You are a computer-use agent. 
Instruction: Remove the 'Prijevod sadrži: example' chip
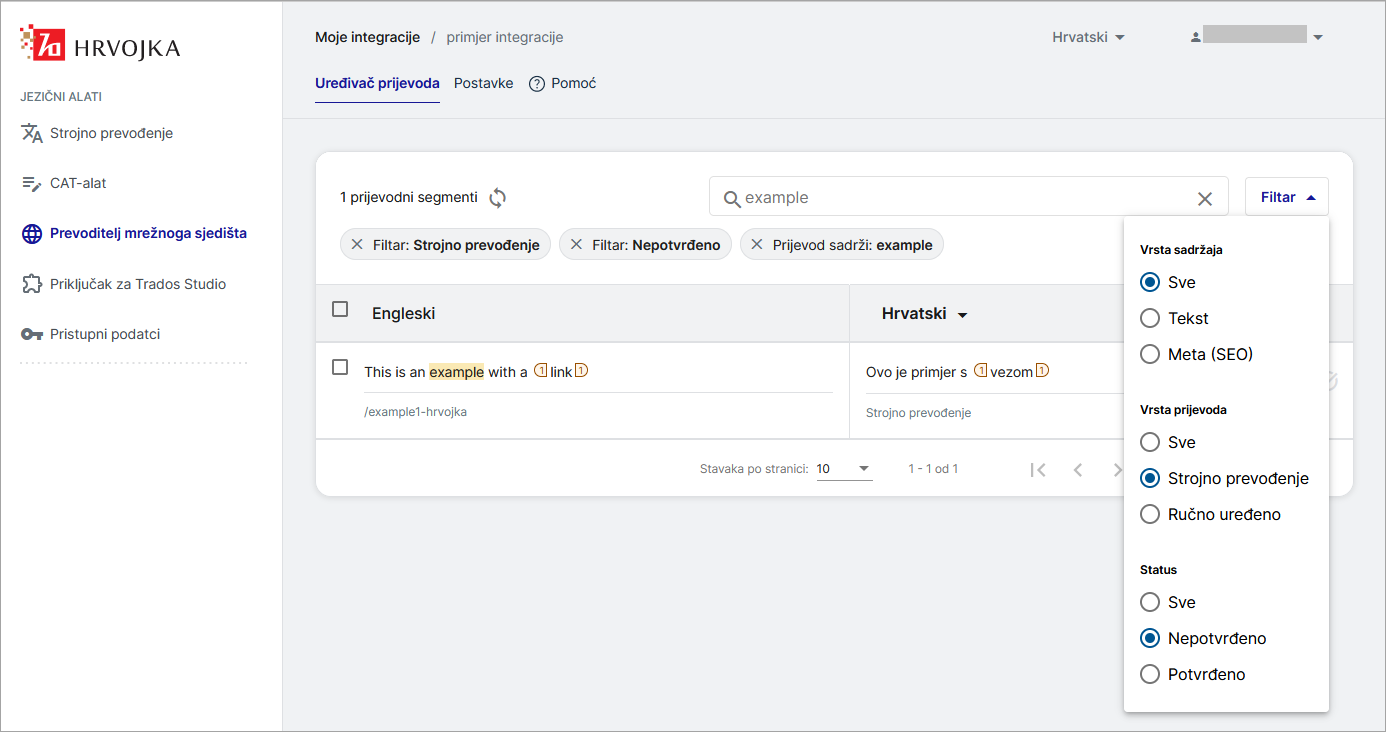coord(757,245)
